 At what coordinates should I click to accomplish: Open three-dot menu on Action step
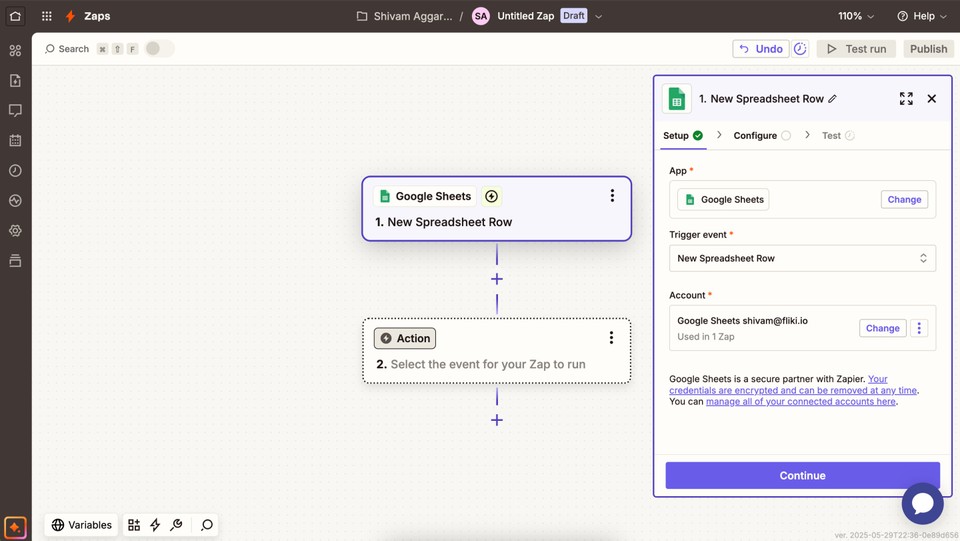(611, 338)
